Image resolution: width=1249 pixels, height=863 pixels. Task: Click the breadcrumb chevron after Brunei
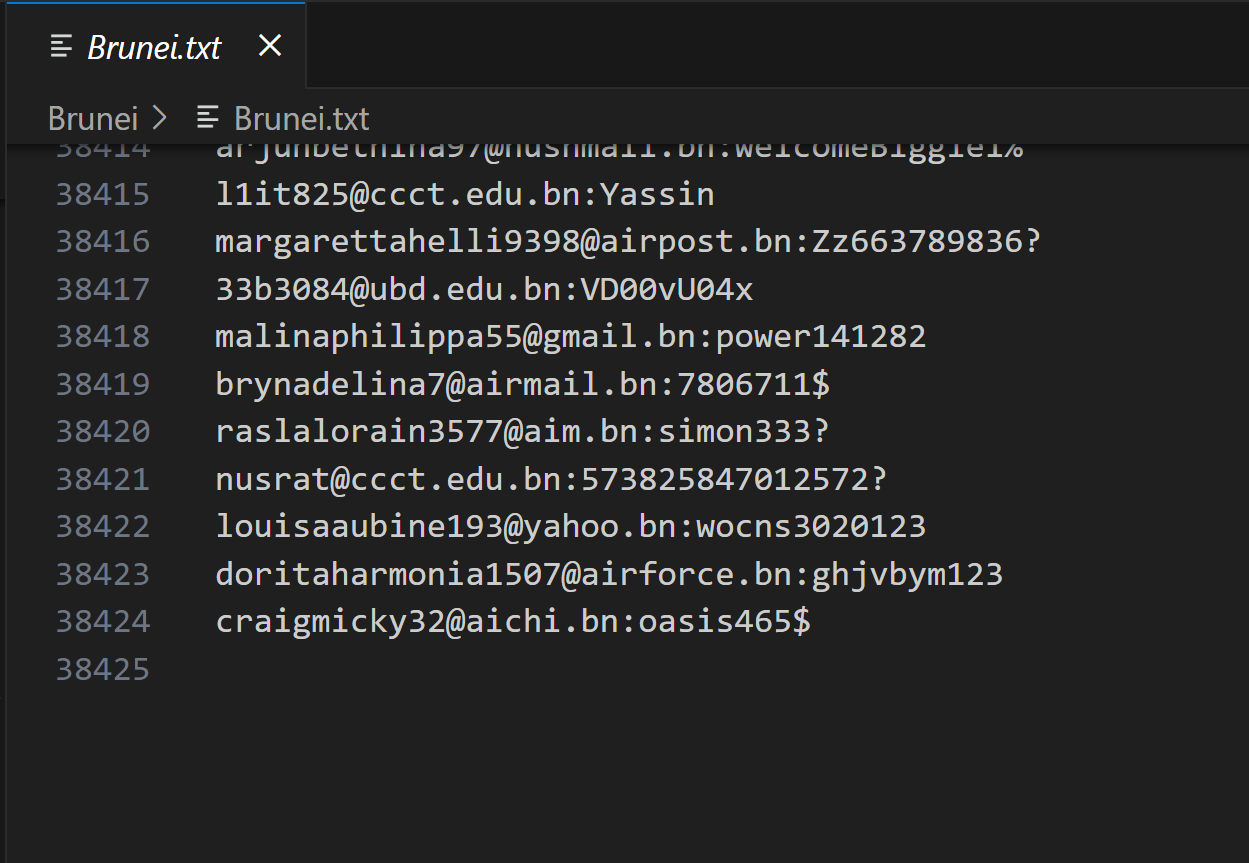(160, 118)
